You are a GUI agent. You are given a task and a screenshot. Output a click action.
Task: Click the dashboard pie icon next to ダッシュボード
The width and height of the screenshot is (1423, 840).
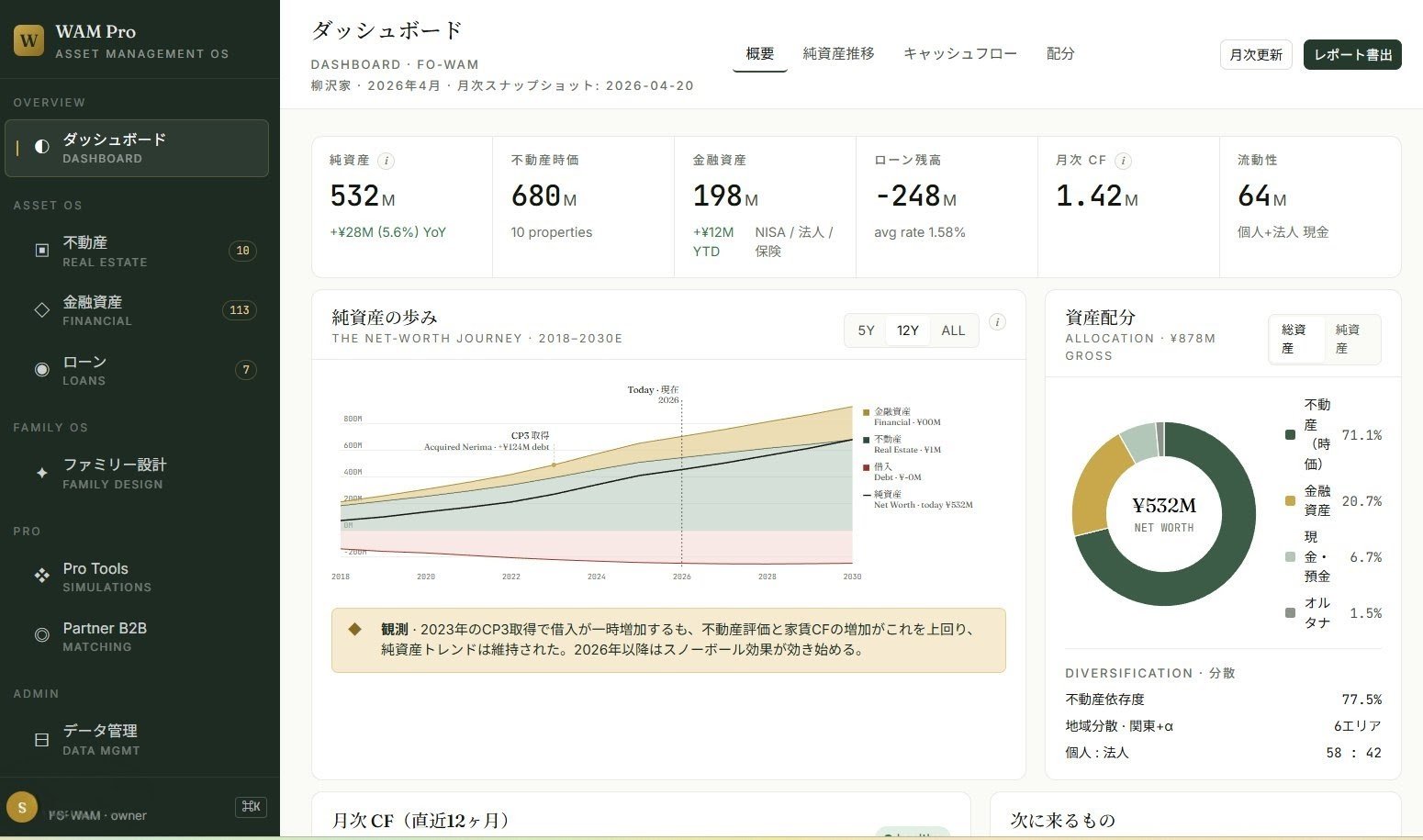coord(40,147)
